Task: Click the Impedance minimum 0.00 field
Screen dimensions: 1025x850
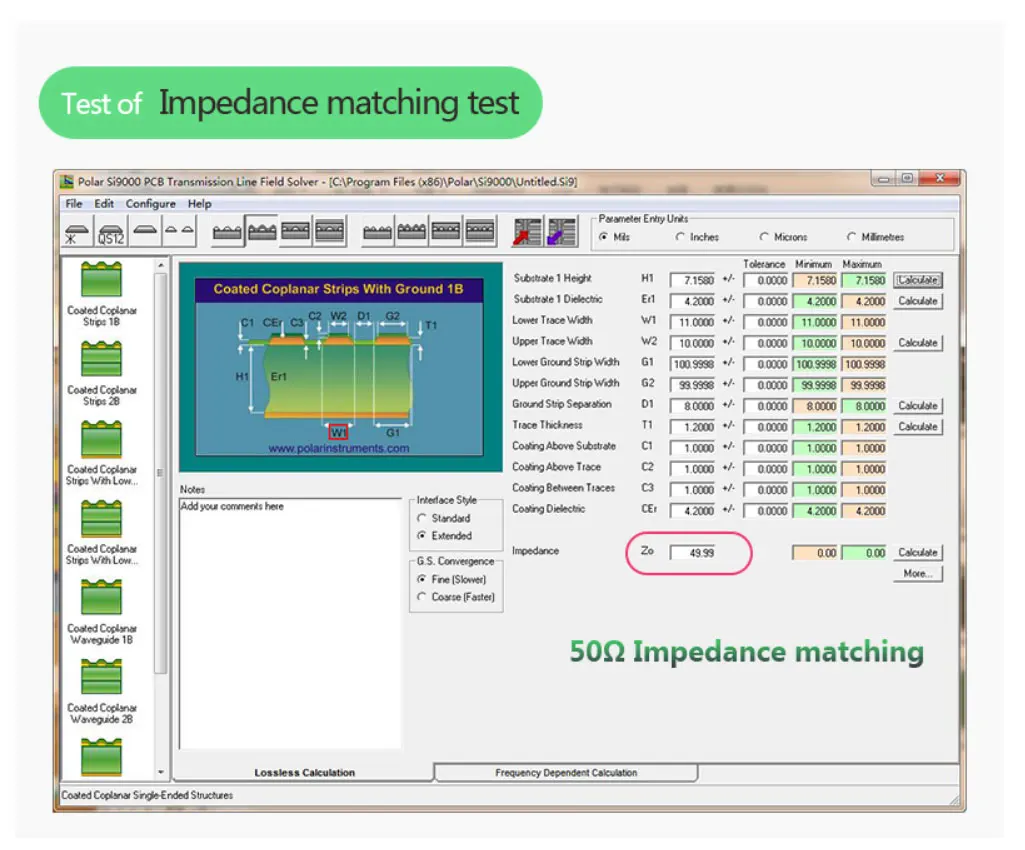Action: pos(815,553)
